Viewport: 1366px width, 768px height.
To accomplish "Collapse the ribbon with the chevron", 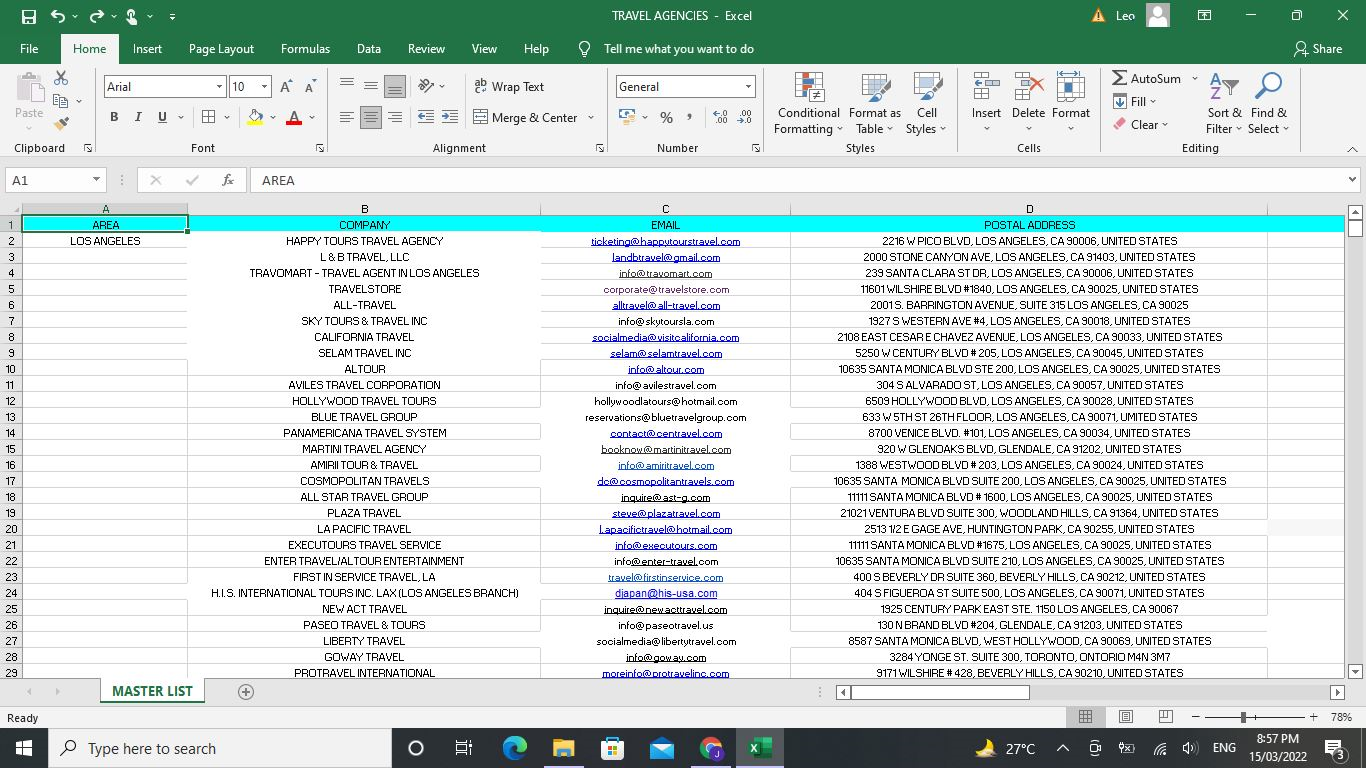I will 1352,149.
